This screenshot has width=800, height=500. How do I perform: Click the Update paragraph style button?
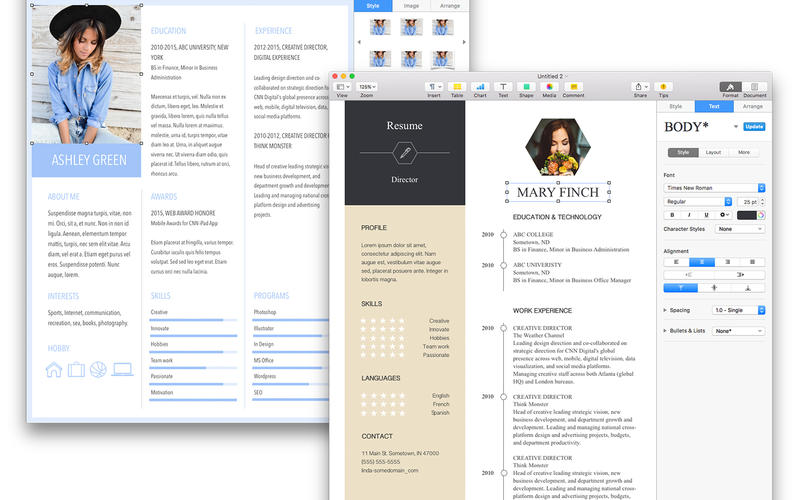pyautogui.click(x=754, y=127)
